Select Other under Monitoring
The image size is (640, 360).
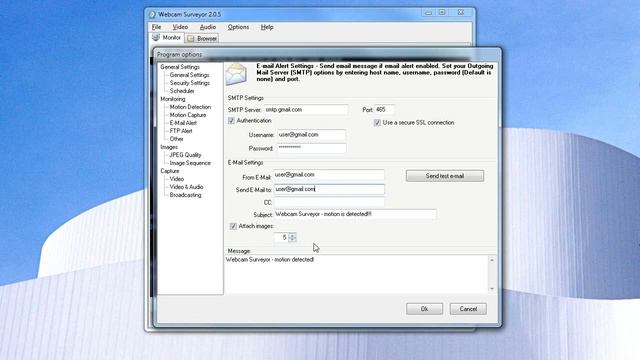point(176,139)
